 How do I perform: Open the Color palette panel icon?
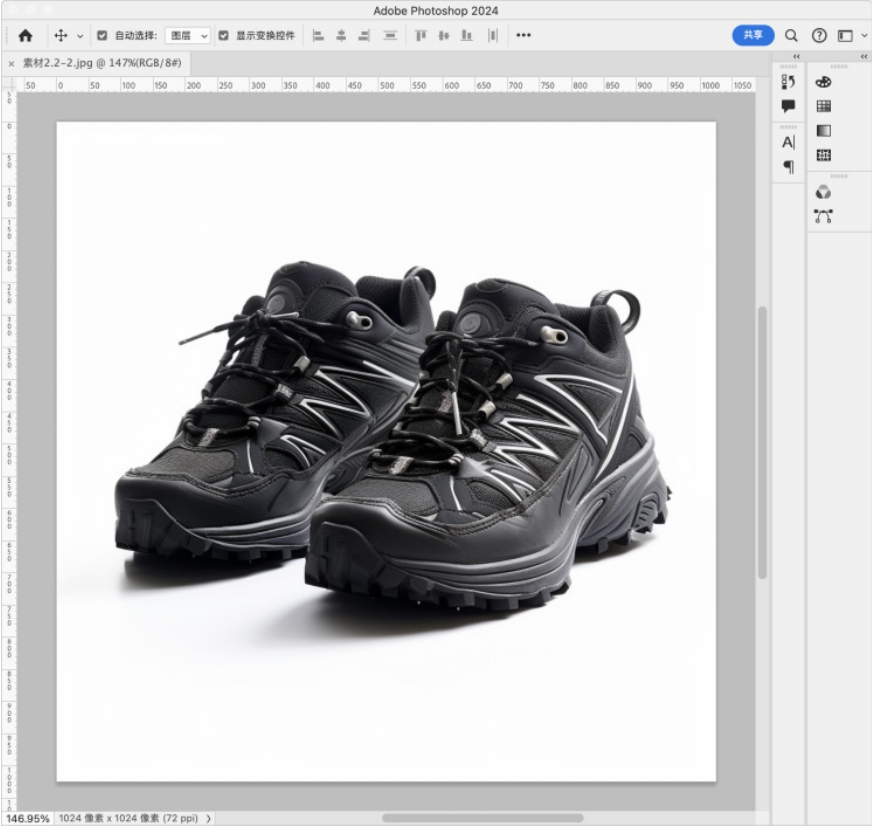(x=824, y=82)
